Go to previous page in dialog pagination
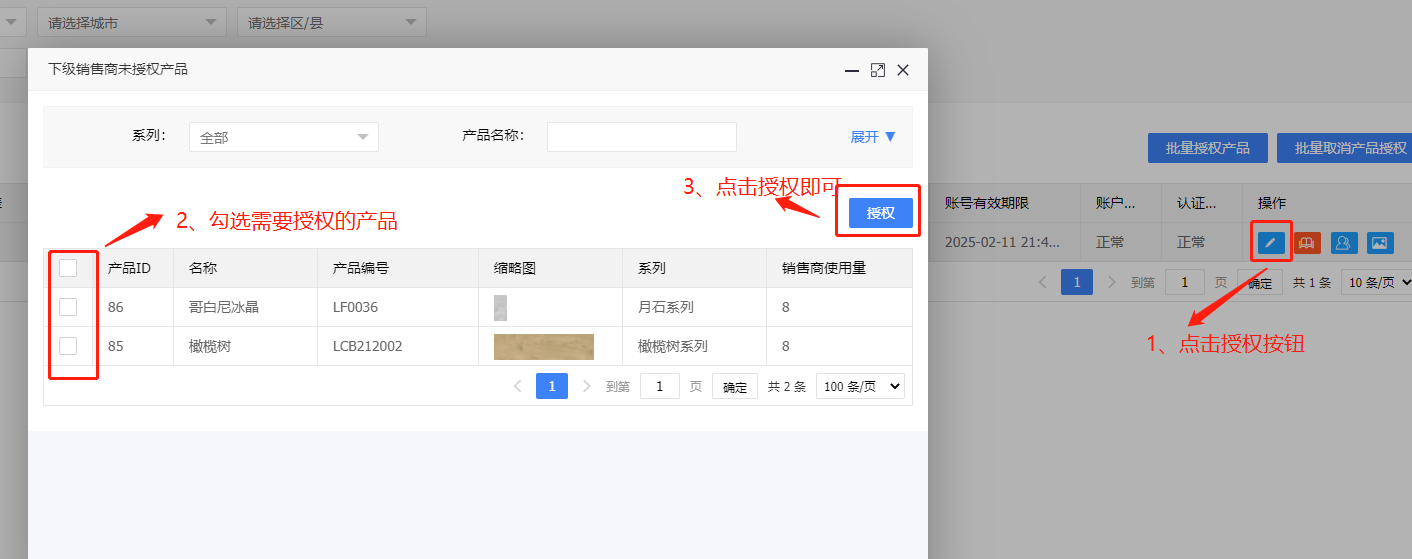This screenshot has height=559, width=1412. [x=517, y=386]
